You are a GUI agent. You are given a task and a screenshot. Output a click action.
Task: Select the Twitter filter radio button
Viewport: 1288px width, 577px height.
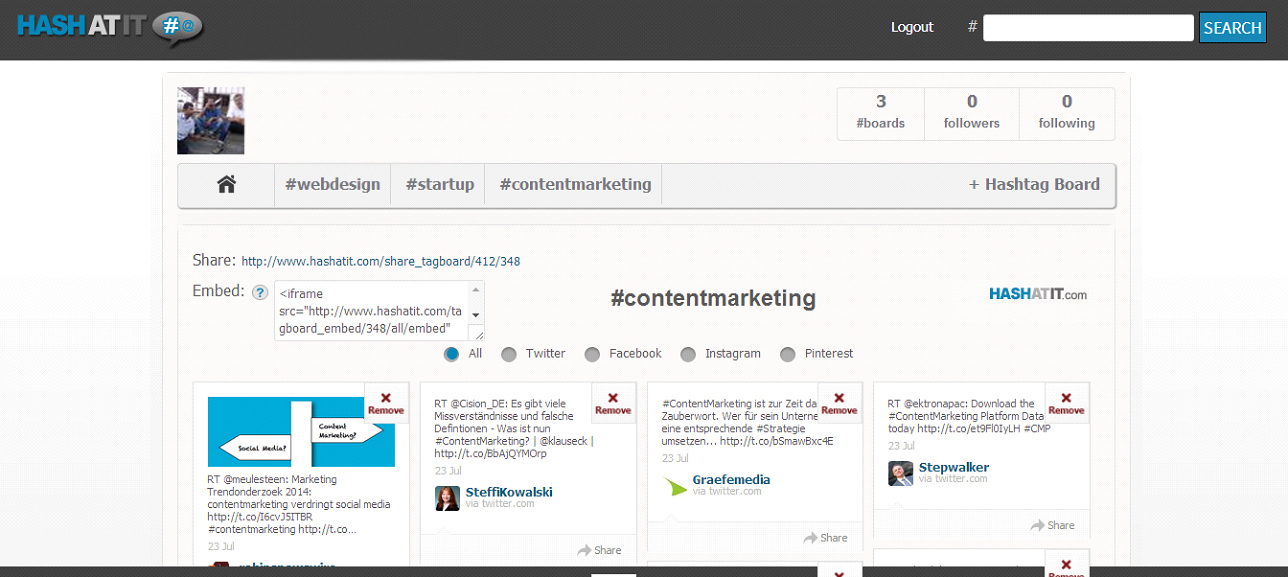pos(509,354)
